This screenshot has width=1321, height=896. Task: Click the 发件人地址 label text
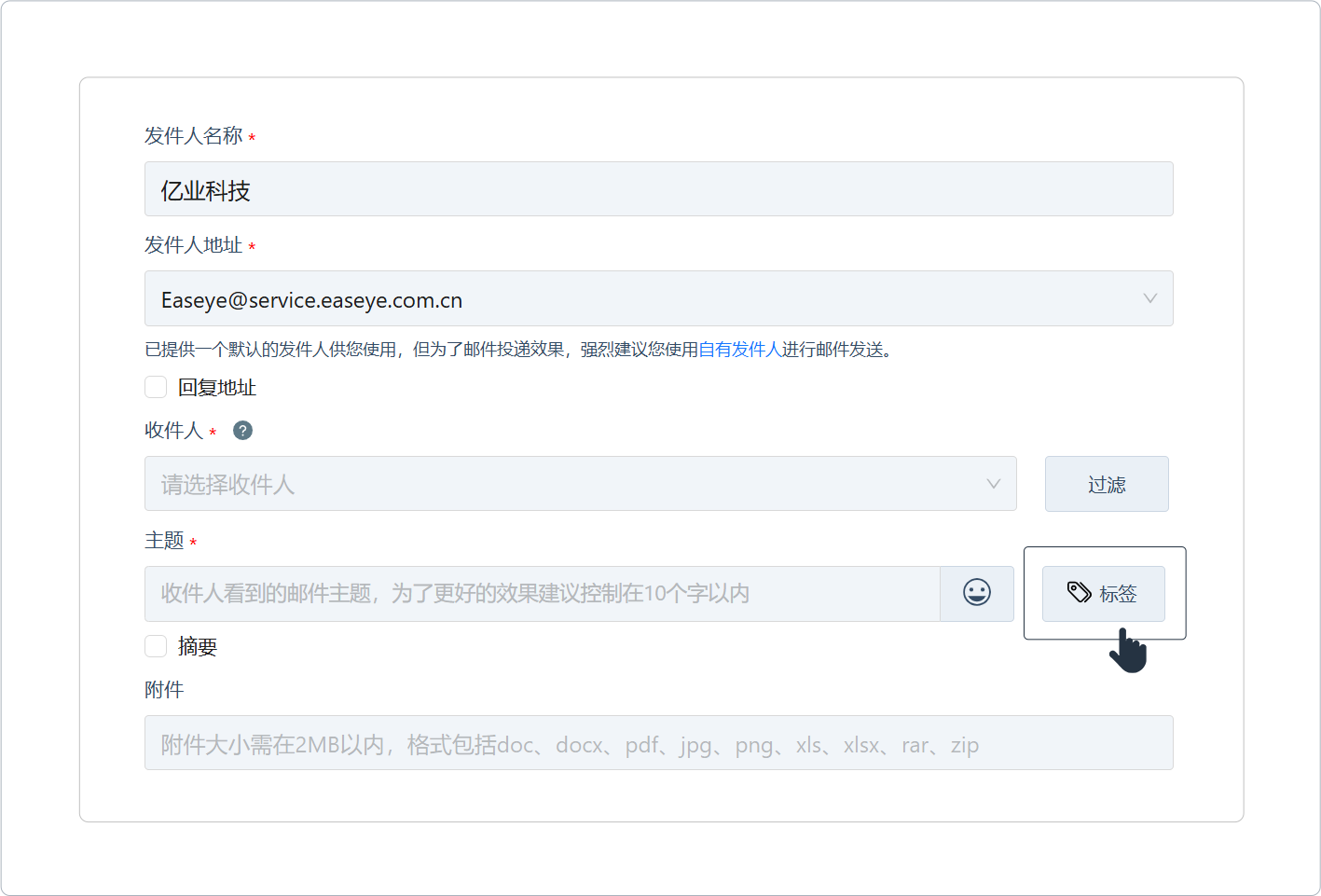[193, 245]
